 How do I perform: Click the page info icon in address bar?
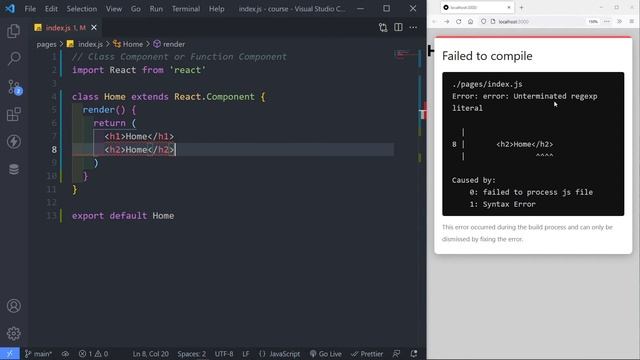click(493, 22)
